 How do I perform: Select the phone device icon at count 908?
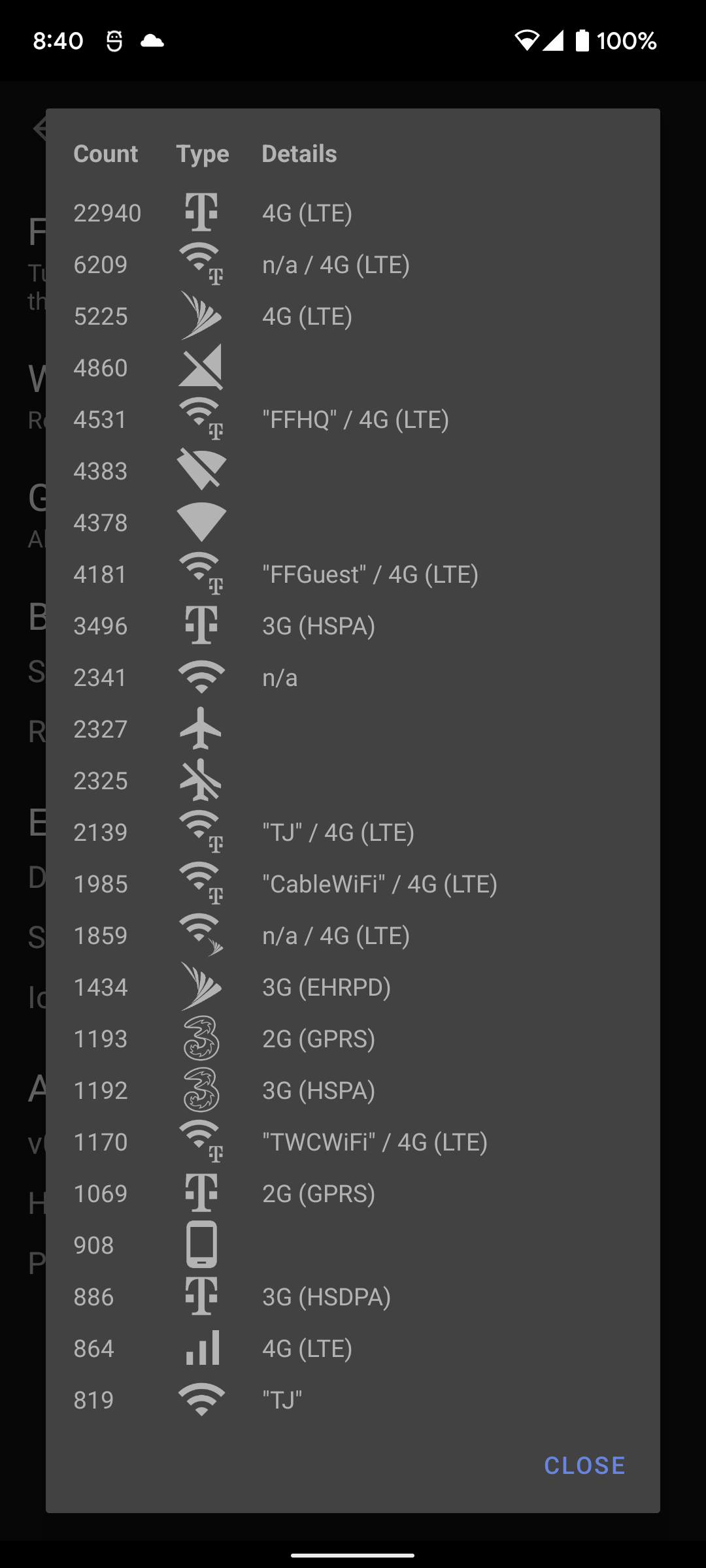coord(201,1245)
